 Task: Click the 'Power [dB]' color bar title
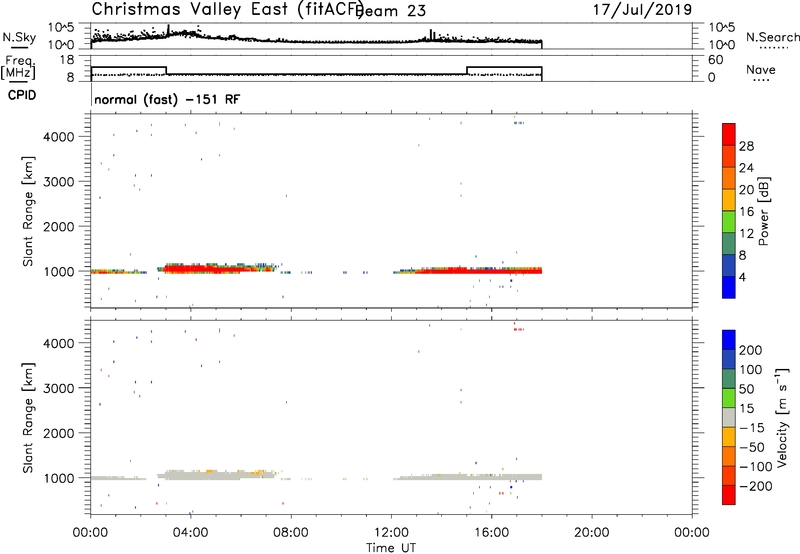764,211
